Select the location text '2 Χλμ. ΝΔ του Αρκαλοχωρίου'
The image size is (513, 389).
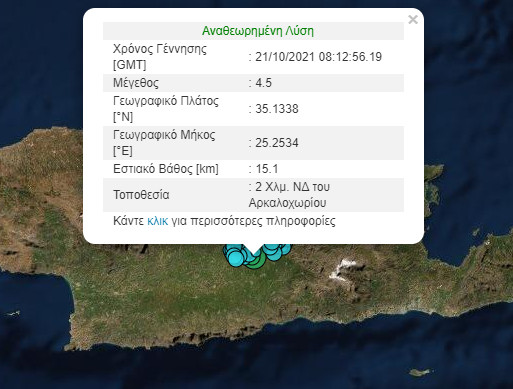pyautogui.click(x=289, y=195)
